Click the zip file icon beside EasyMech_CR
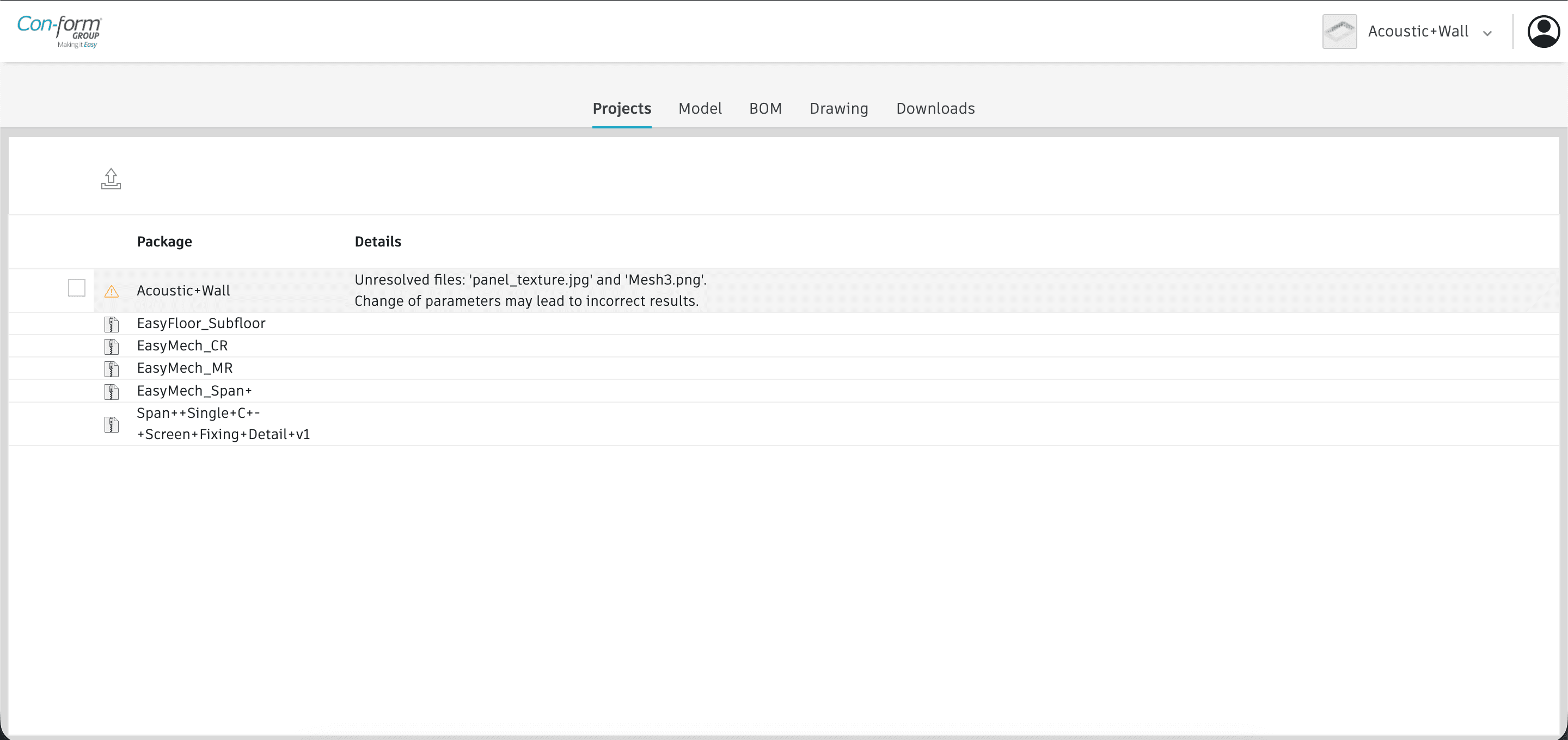Image resolution: width=1568 pixels, height=740 pixels. point(112,346)
